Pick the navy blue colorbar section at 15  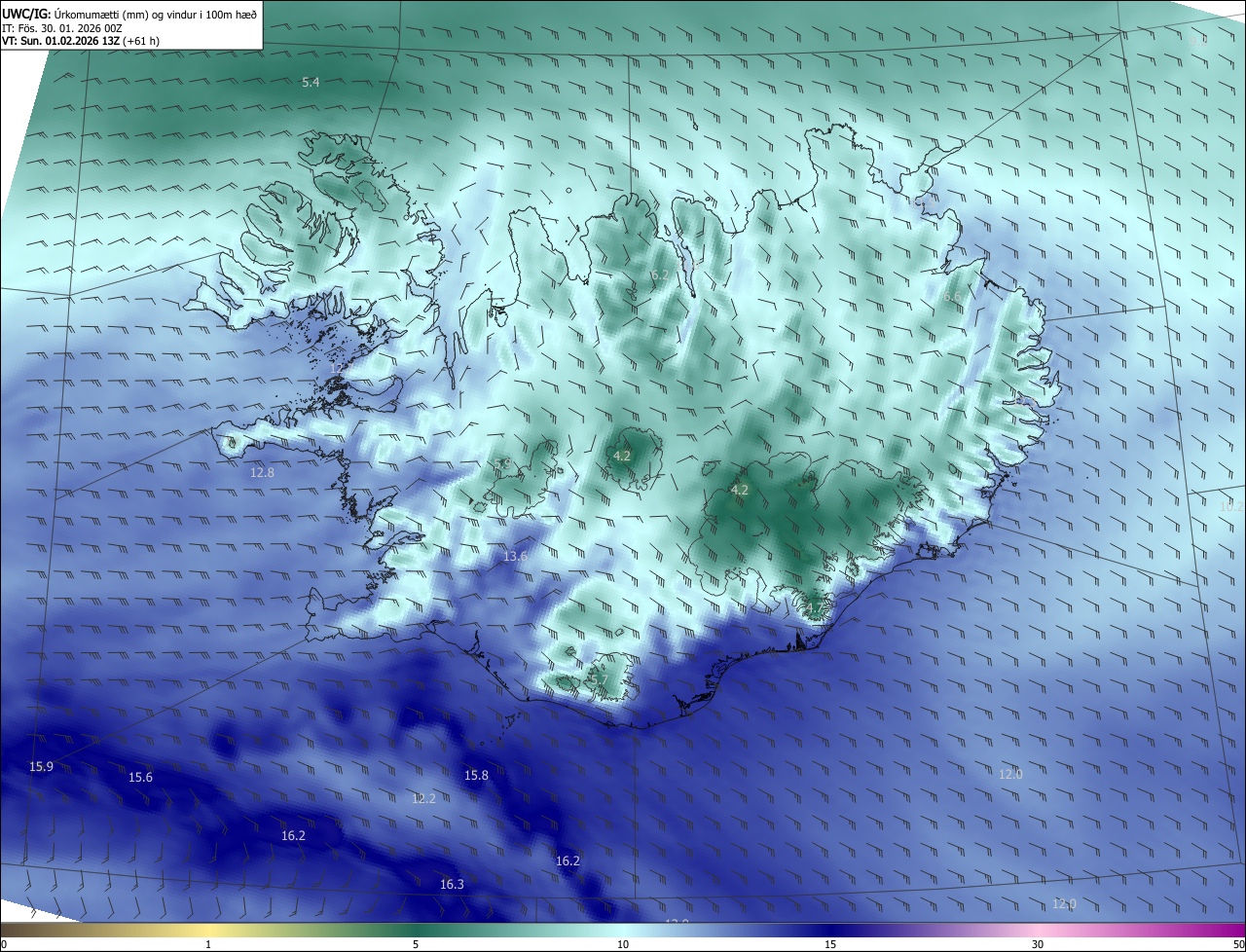[830, 930]
